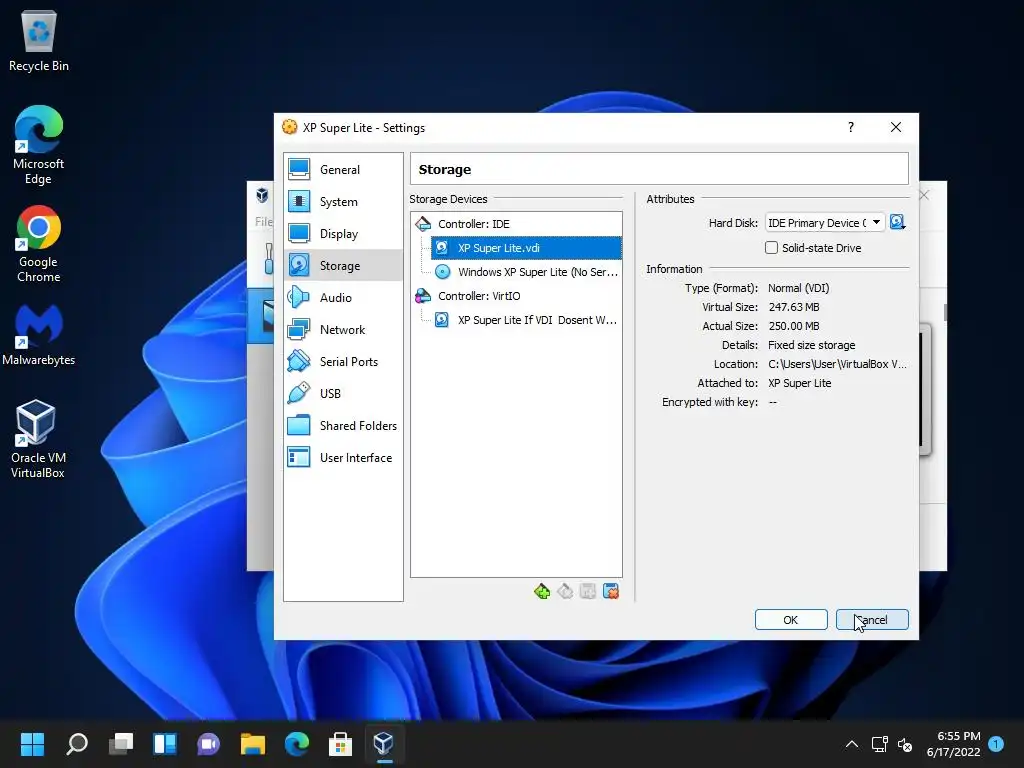This screenshot has height=768, width=1024.
Task: Open Oracle VM VirtualBox desktop shortcut
Action: point(38,439)
